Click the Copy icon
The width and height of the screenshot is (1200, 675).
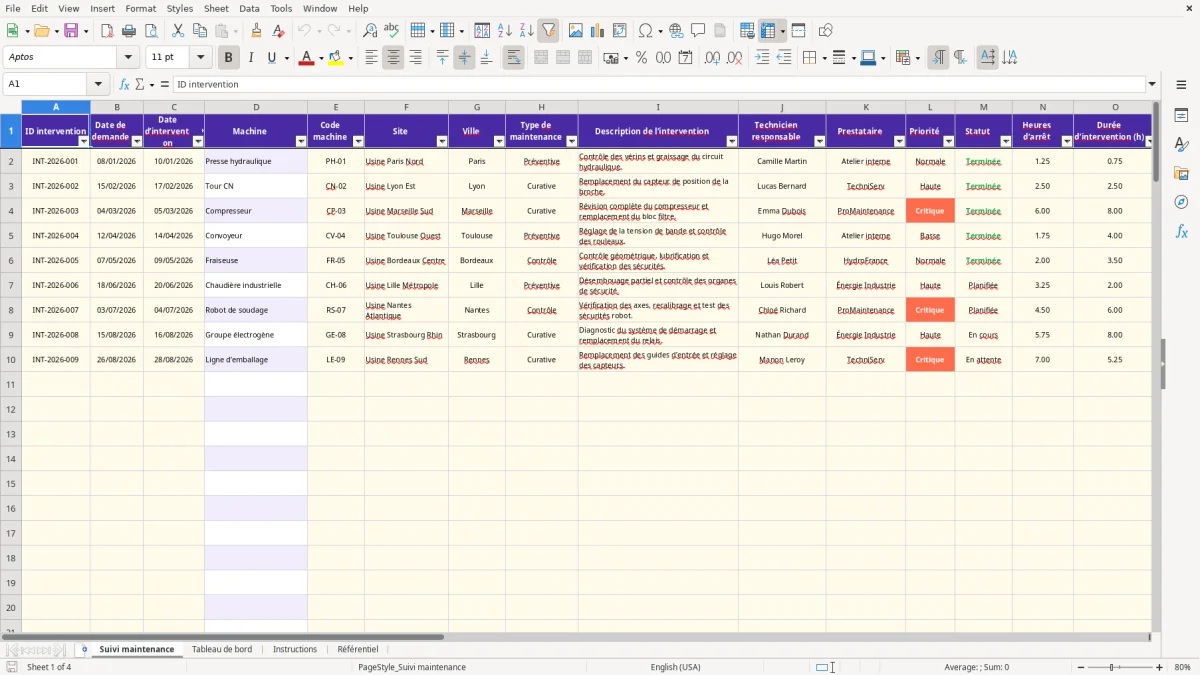pyautogui.click(x=200, y=31)
